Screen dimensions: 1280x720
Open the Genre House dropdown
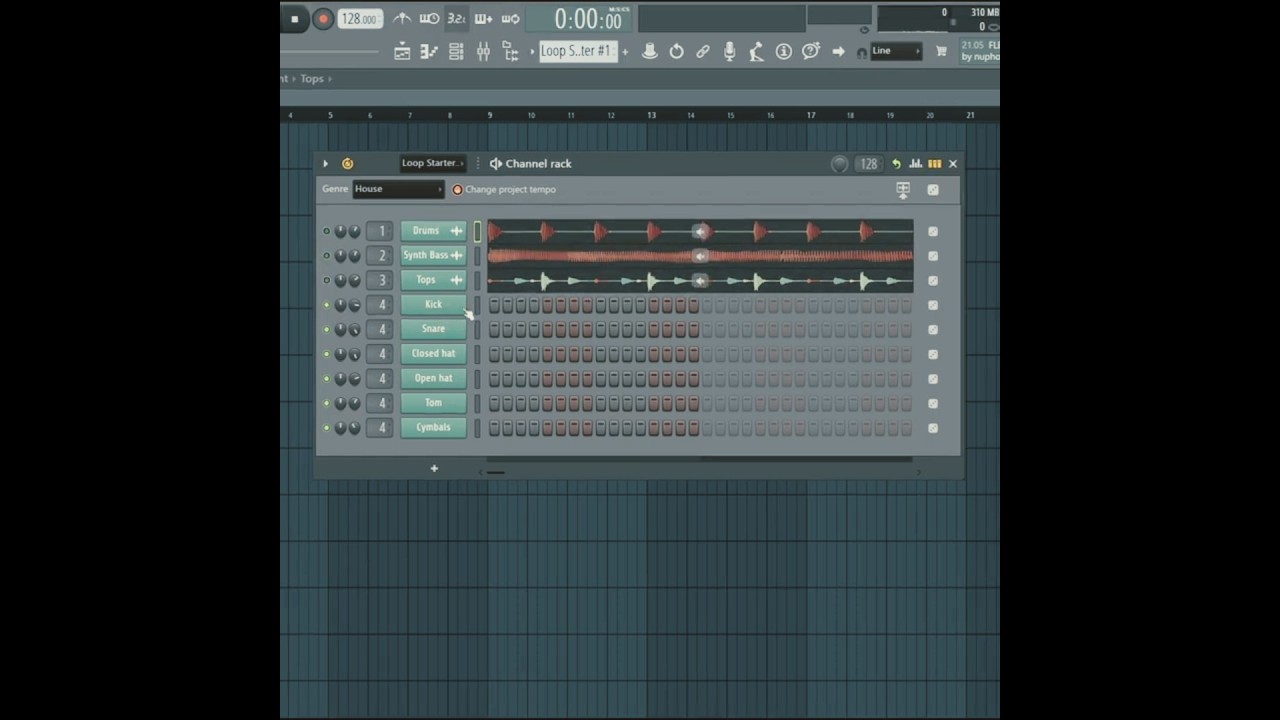pos(398,189)
